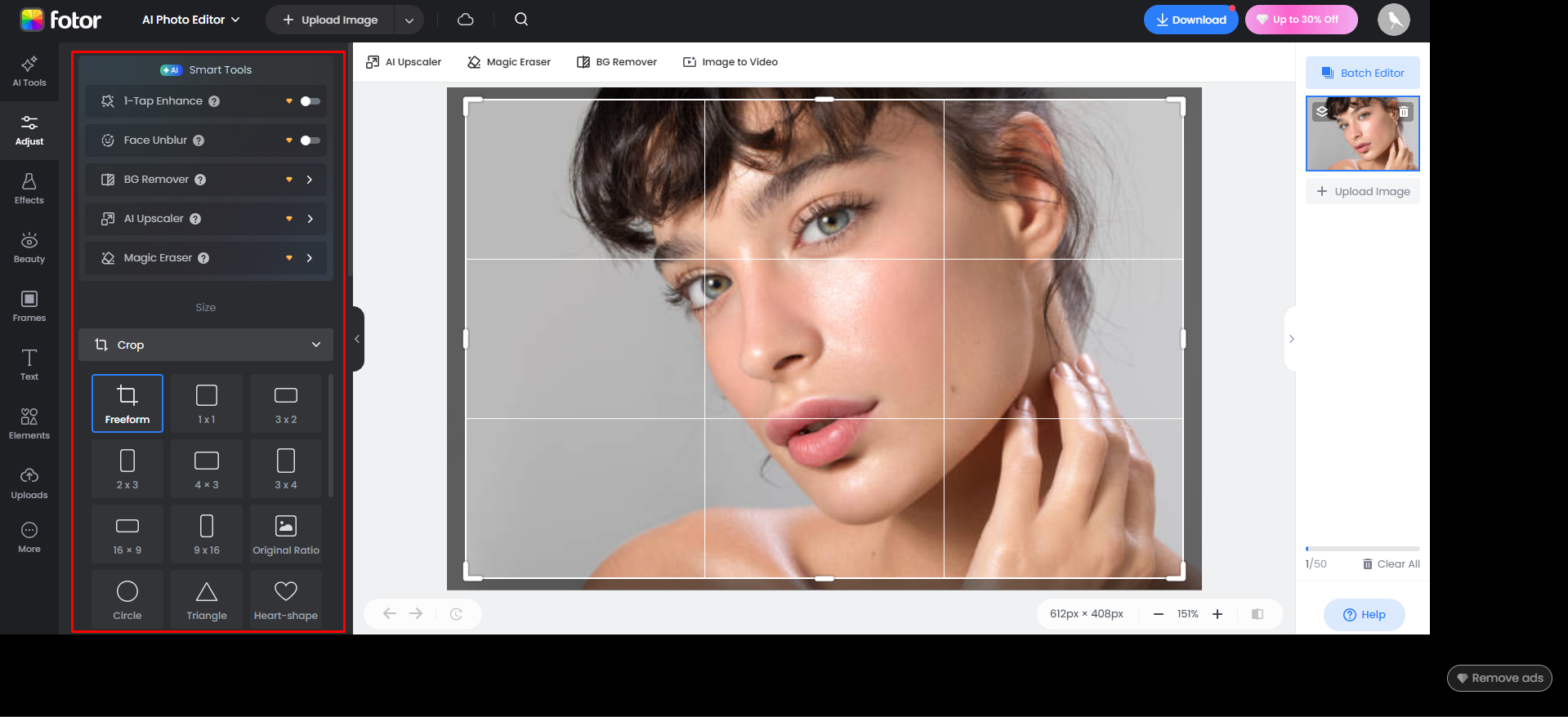Click the layers icon on thumbnail

pos(1322,112)
